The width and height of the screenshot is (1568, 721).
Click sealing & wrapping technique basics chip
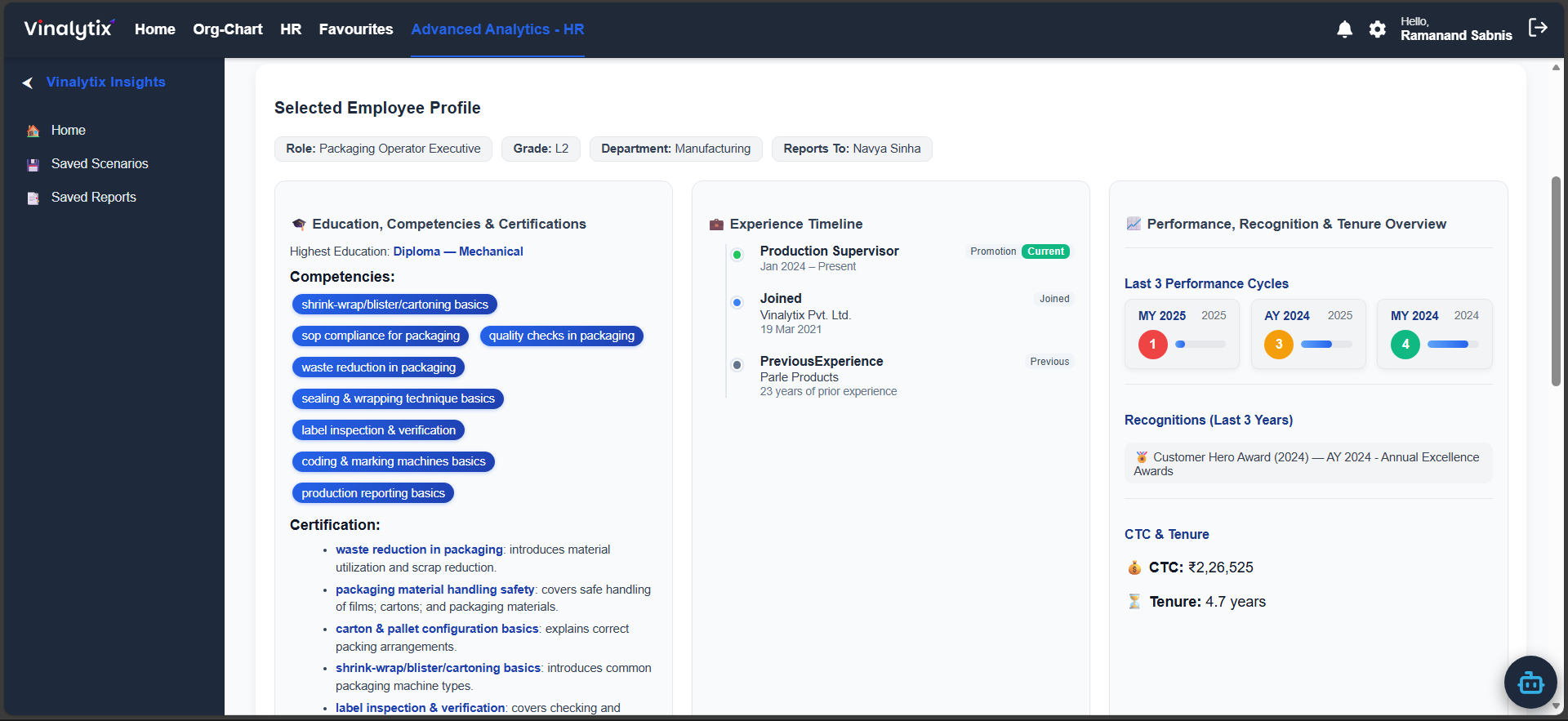398,398
